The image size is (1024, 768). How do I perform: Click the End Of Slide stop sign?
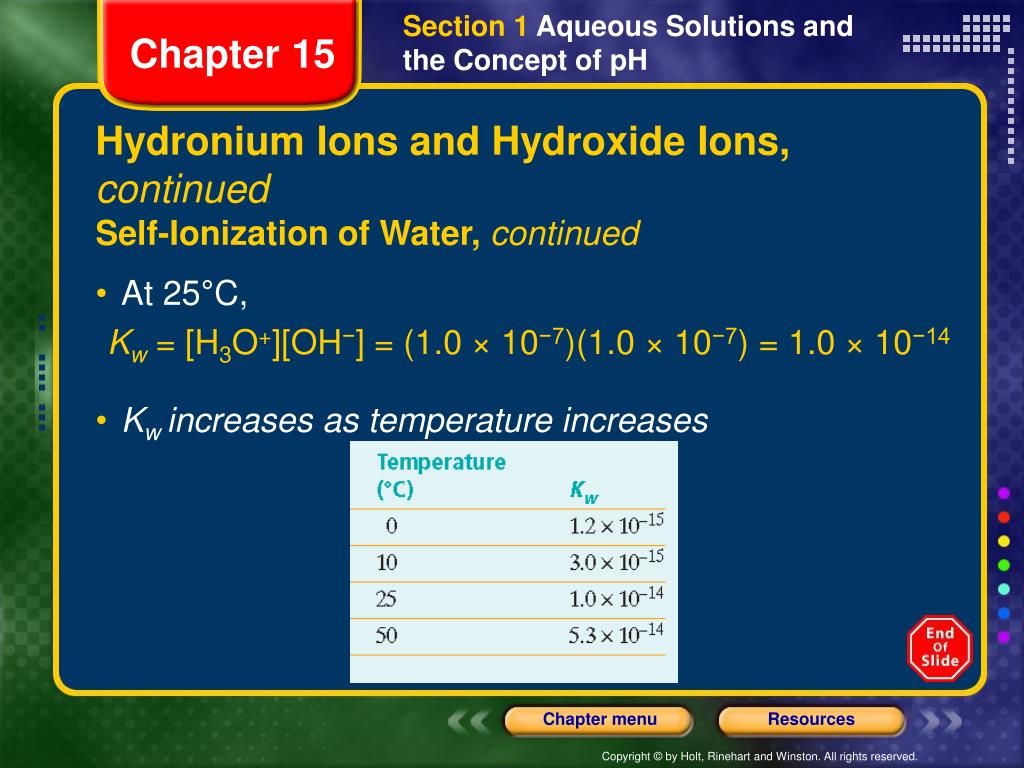[940, 648]
